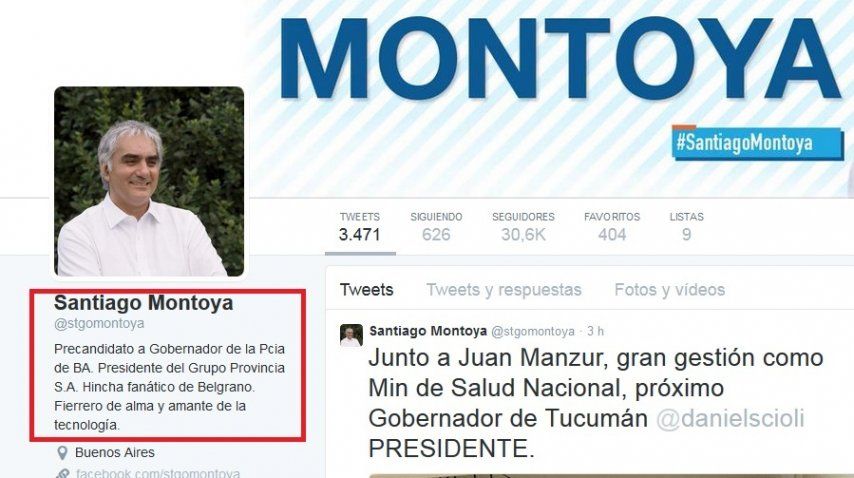Click the Buenos Aires location pin icon
The width and height of the screenshot is (854, 478).
tap(63, 452)
